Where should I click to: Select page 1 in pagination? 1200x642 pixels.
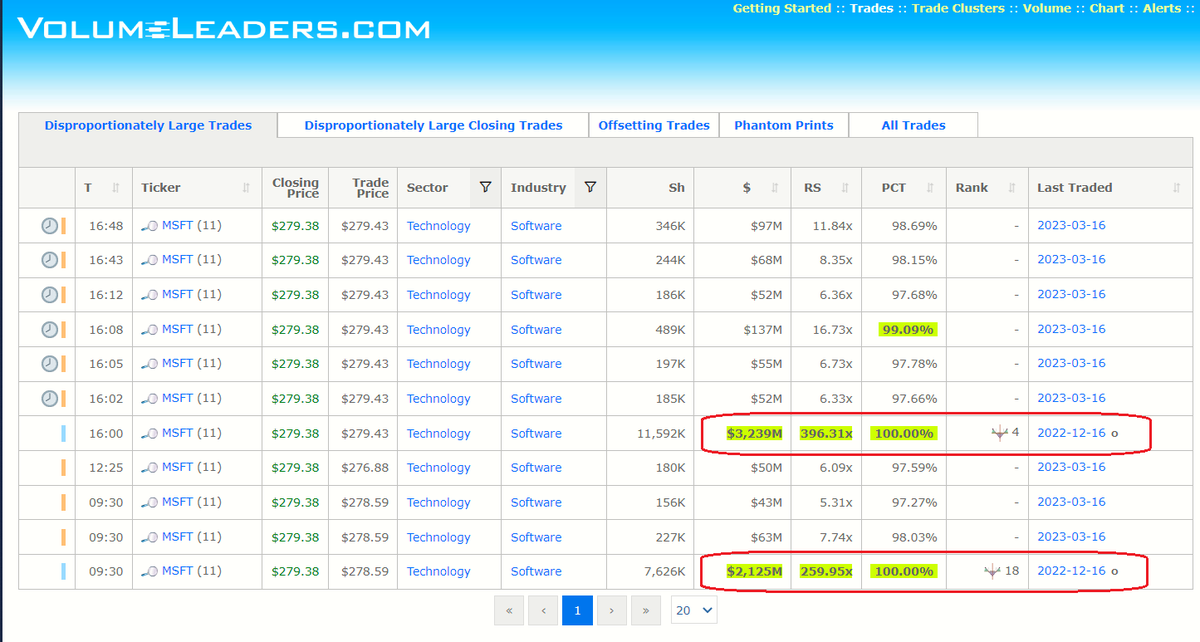[x=577, y=609]
